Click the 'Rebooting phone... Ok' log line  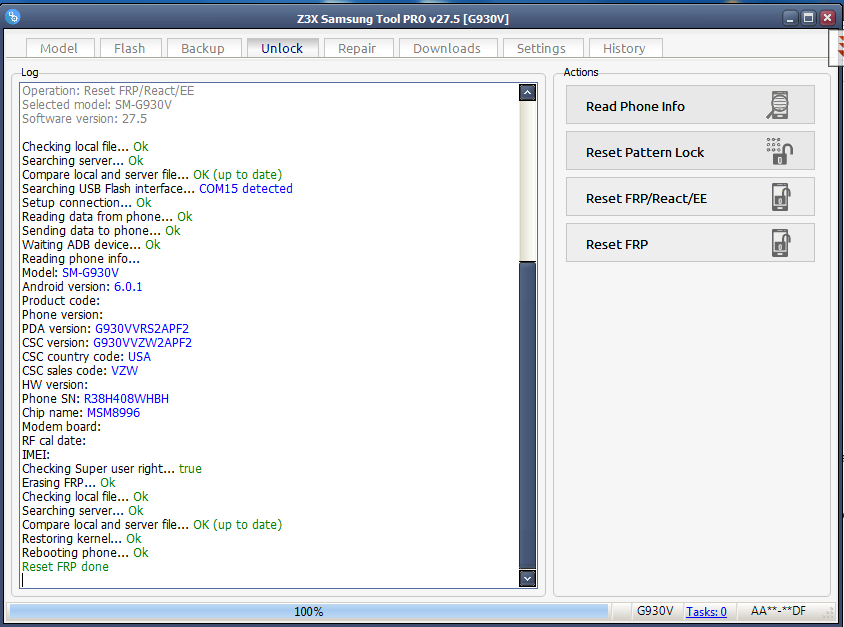click(x=85, y=553)
